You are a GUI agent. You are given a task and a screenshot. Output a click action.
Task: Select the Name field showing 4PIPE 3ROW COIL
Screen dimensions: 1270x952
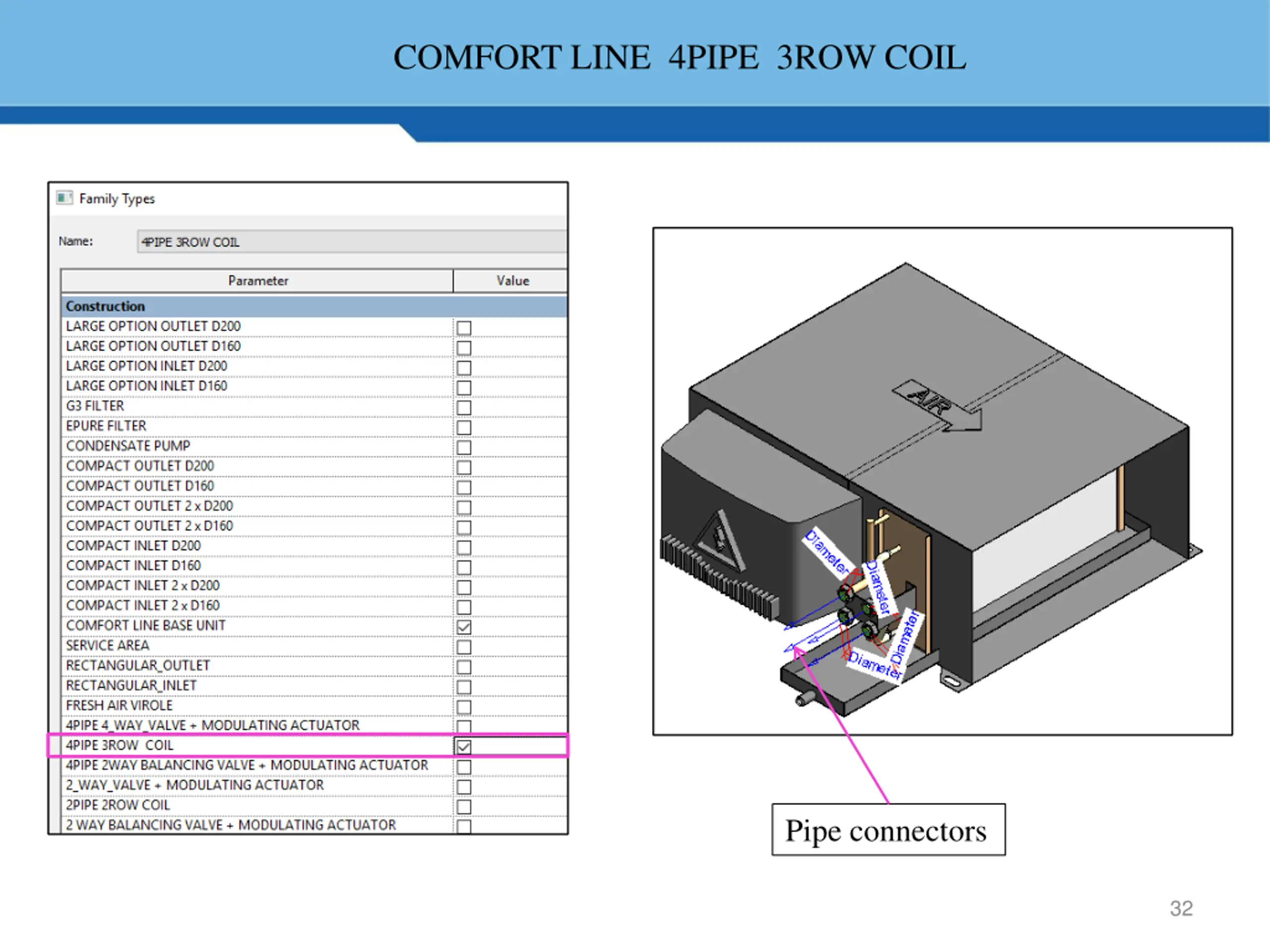point(351,241)
